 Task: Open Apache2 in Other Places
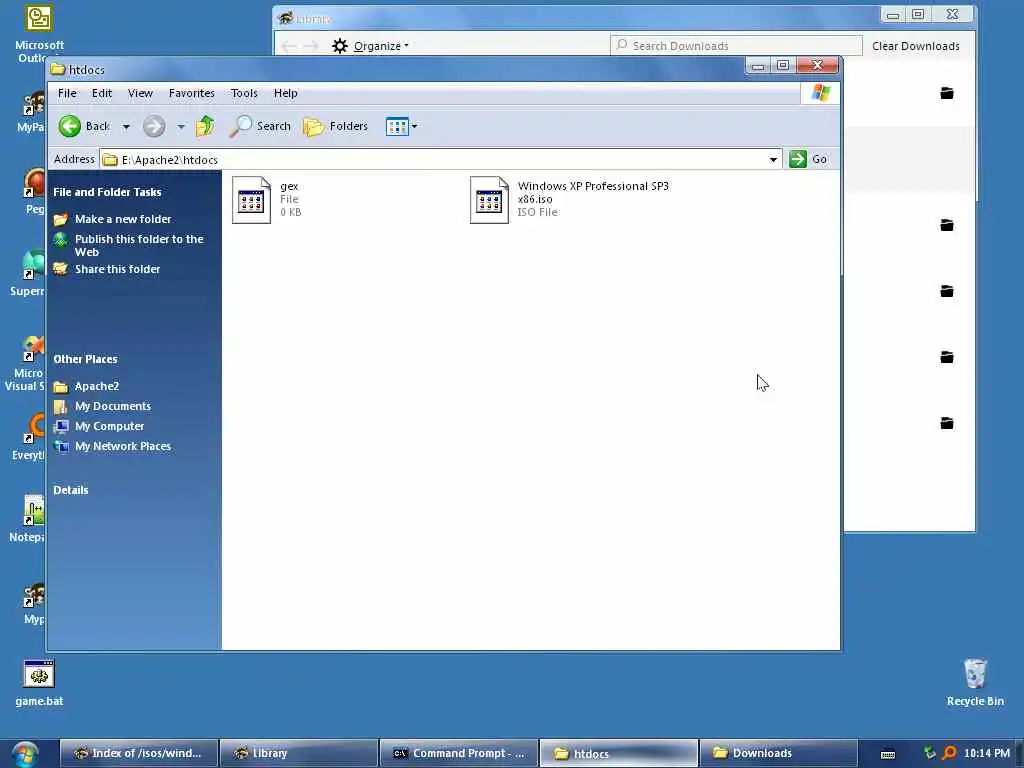click(x=97, y=387)
